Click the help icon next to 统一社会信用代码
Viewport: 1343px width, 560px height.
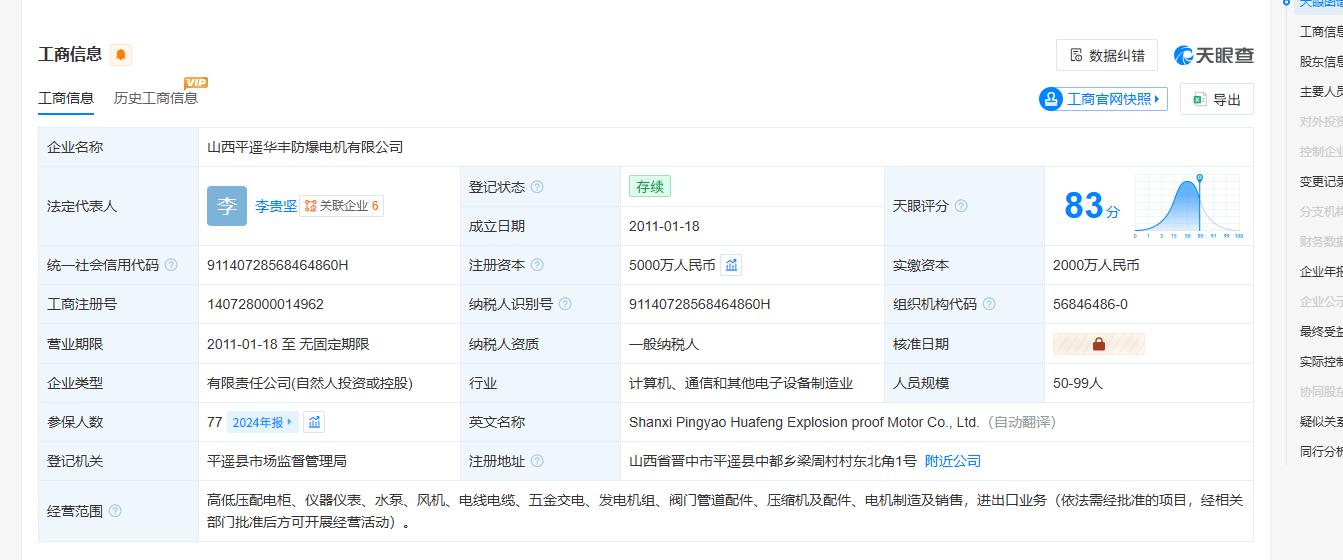tap(171, 265)
